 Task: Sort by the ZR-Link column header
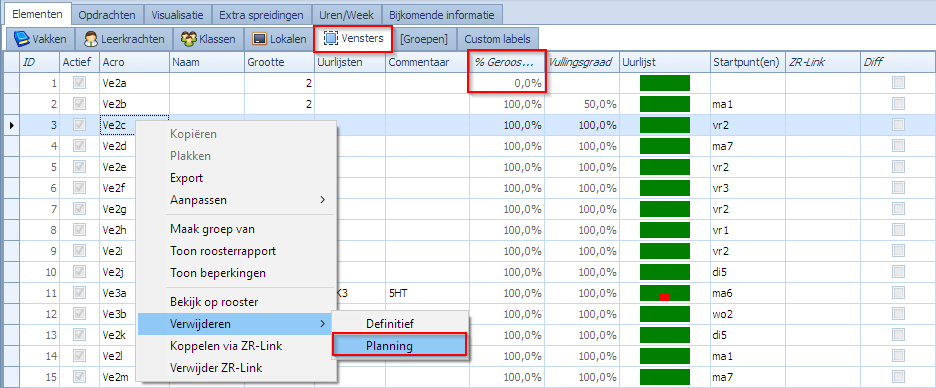tap(822, 61)
